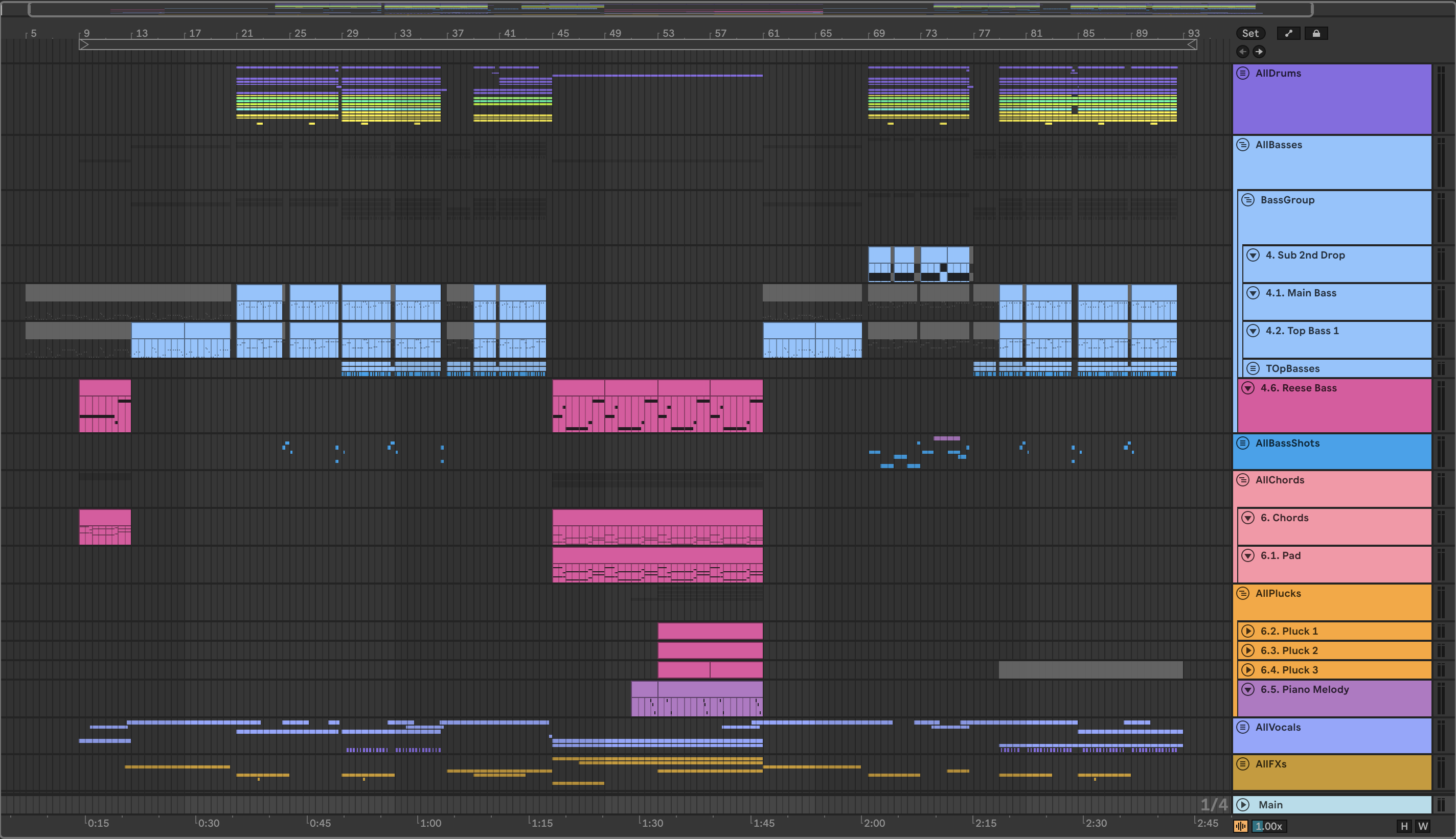Image resolution: width=1456 pixels, height=839 pixels.
Task: Collapse the 6.1. Pad track
Action: pyautogui.click(x=1248, y=555)
